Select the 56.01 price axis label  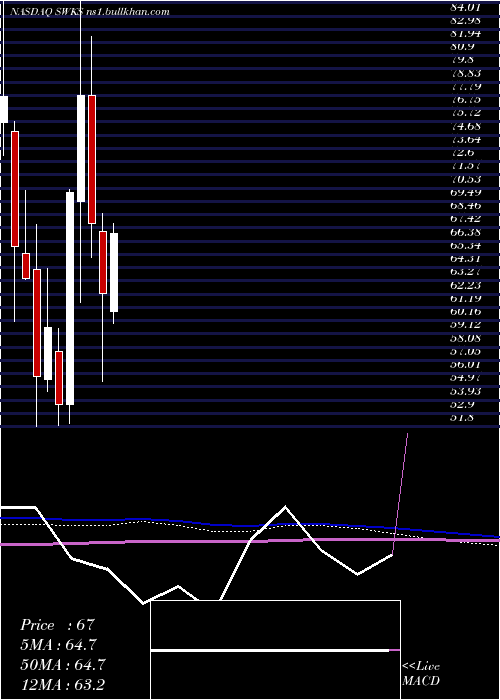465,365
